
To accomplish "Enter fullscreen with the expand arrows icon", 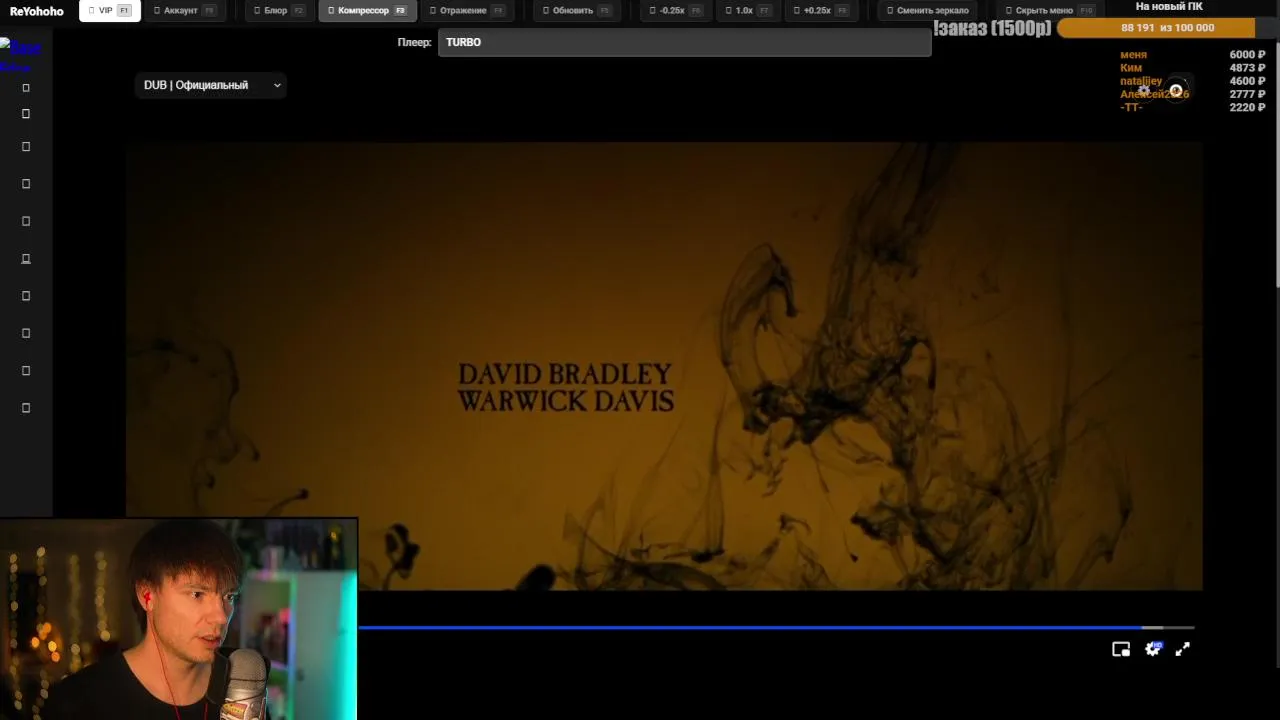I will (x=1183, y=649).
